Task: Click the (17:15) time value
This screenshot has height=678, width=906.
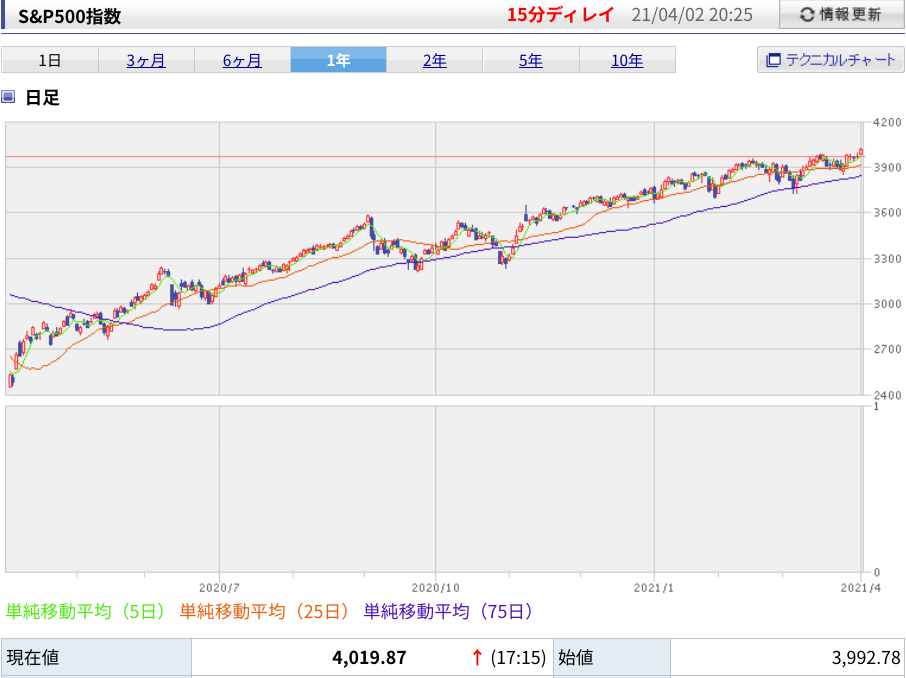Action: (518, 658)
